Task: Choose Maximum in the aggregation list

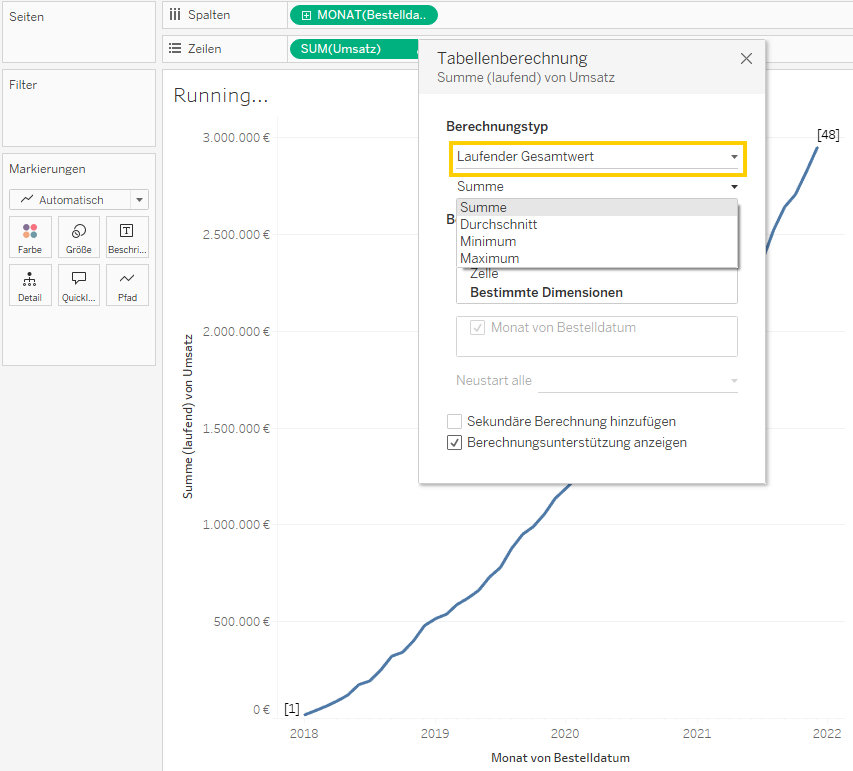Action: 489,258
